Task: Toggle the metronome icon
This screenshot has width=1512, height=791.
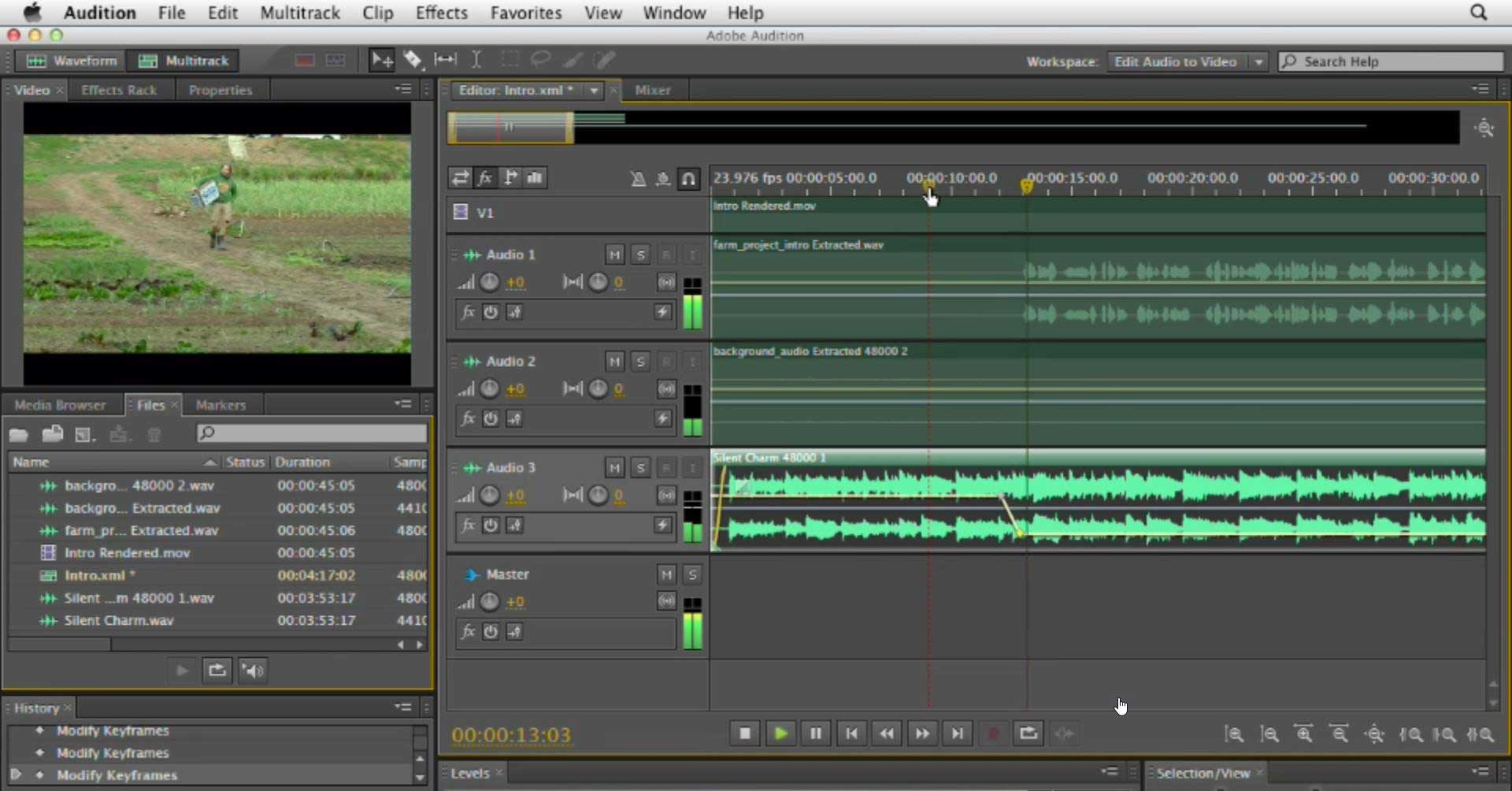Action: tap(638, 179)
